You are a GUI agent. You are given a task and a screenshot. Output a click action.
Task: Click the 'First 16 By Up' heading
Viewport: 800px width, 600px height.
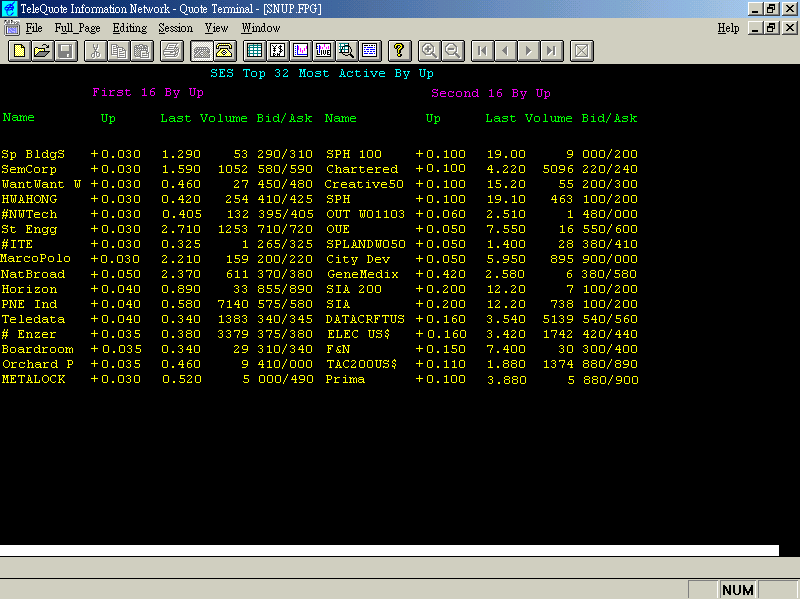click(148, 92)
